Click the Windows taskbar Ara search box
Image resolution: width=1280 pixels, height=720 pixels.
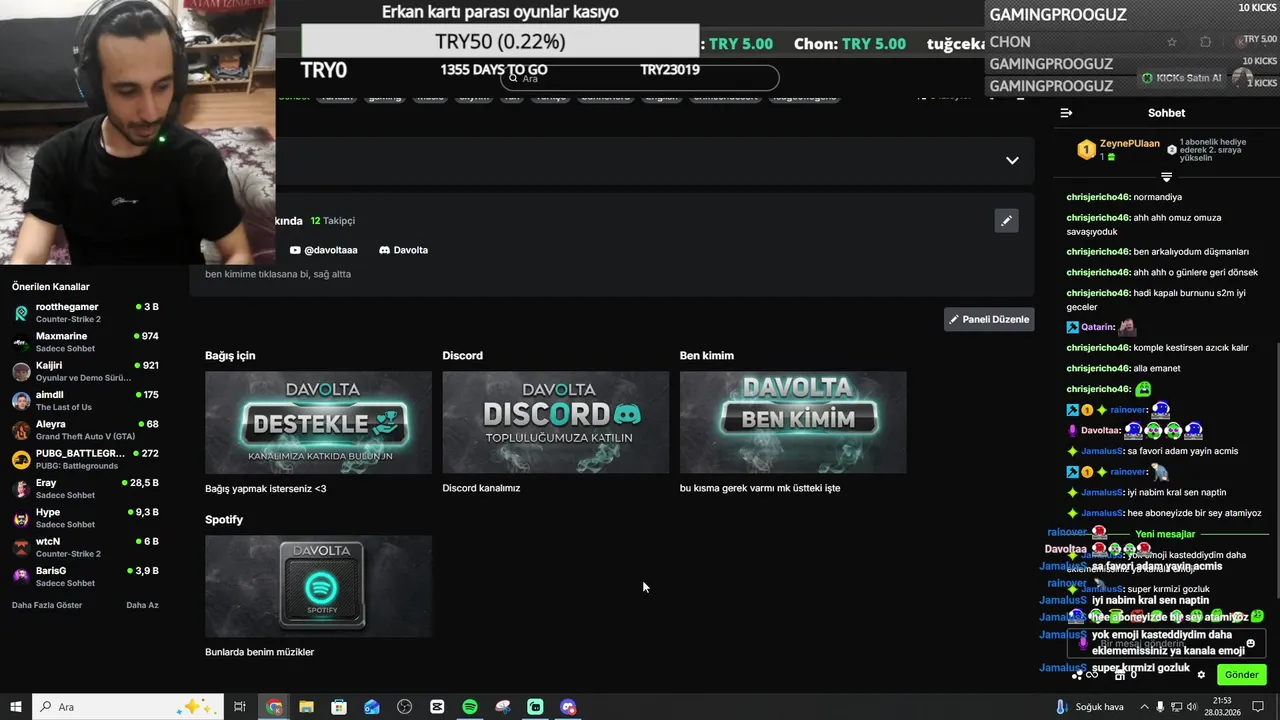(126, 707)
